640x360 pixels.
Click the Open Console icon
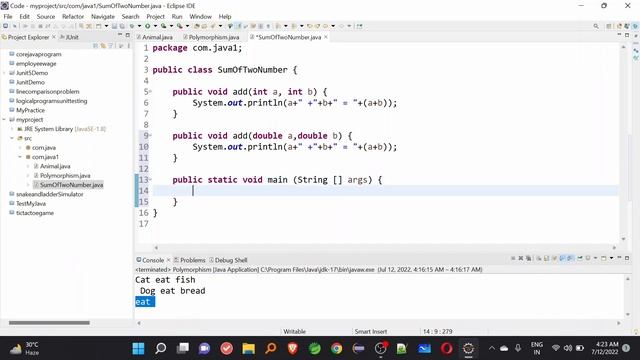pos(603,258)
